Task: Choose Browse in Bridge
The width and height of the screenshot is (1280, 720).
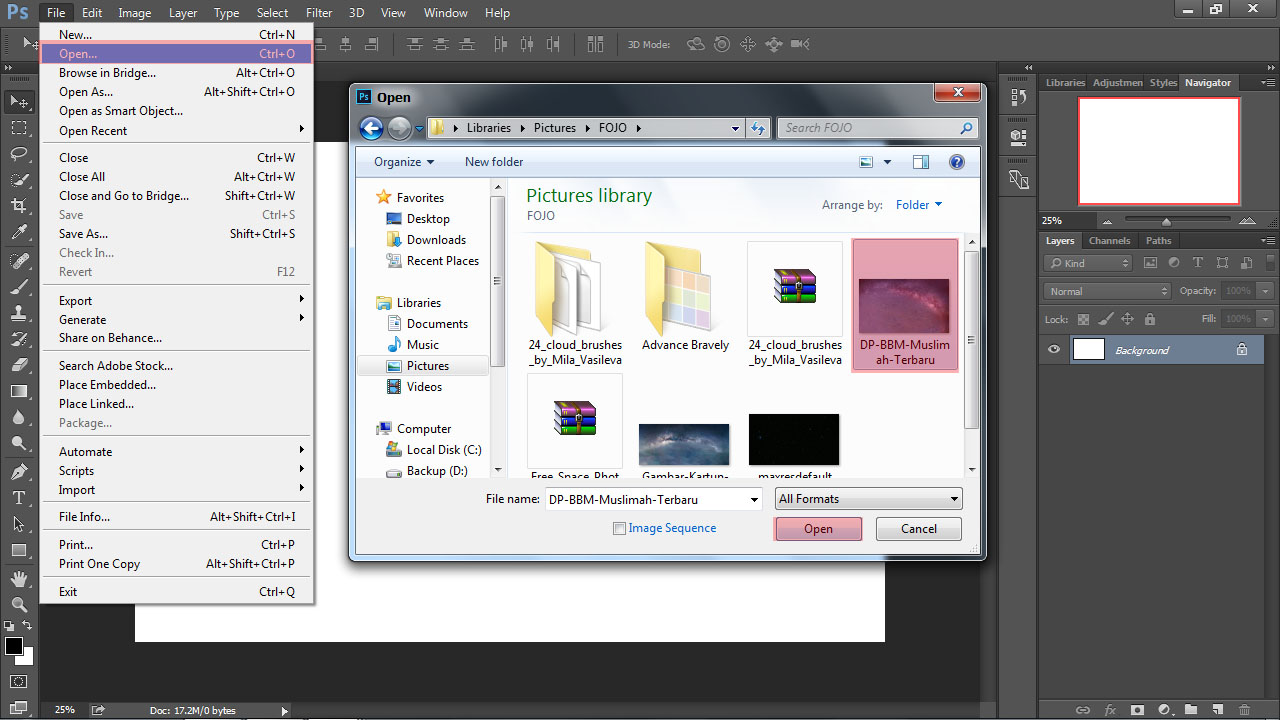Action: [x=177, y=73]
